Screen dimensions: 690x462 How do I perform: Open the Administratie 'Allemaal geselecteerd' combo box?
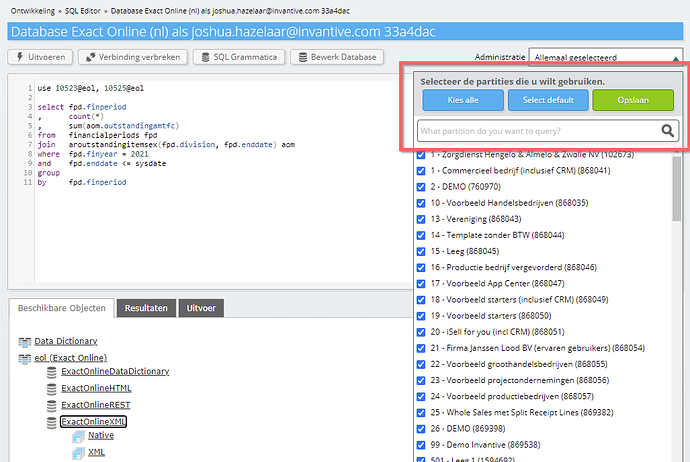click(606, 57)
